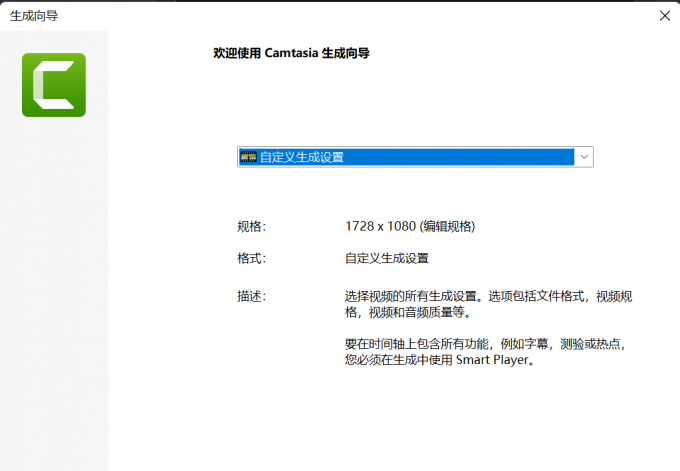
Task: Click the 格式 value 自定义生成设置
Action: [x=387, y=258]
